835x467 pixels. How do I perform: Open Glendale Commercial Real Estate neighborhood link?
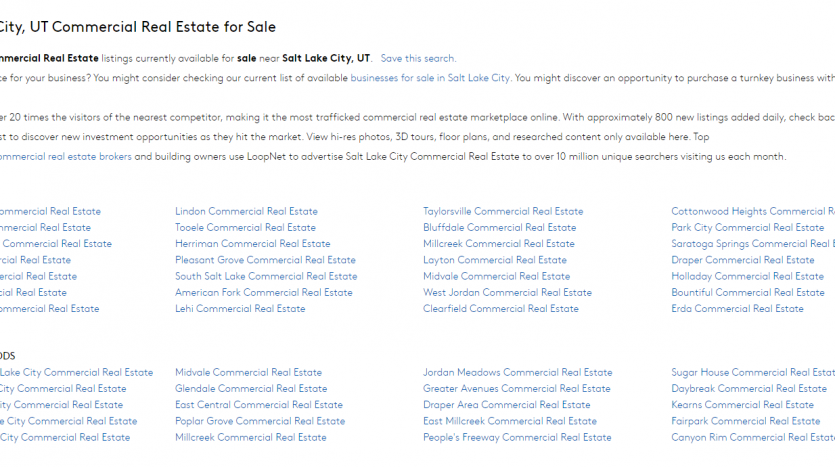click(251, 389)
